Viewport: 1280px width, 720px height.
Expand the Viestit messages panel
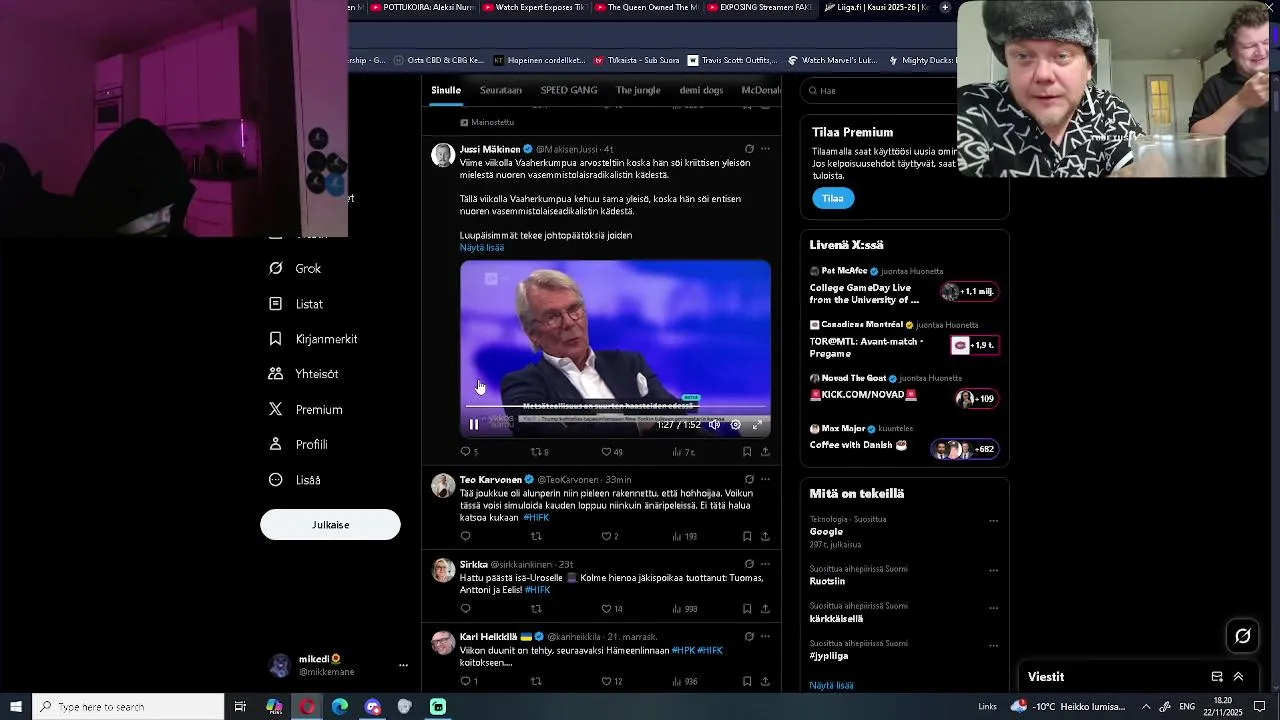point(1238,677)
